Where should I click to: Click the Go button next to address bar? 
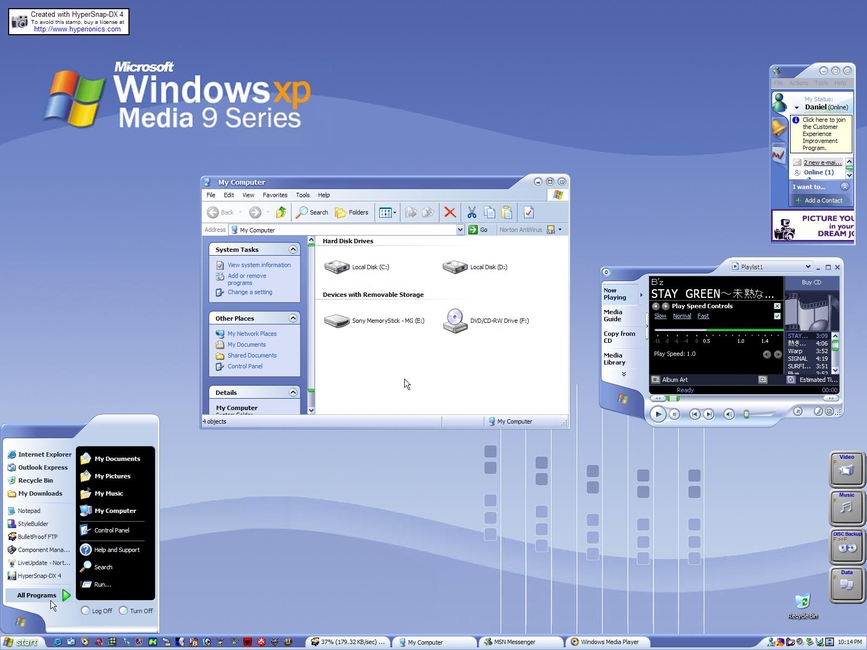pyautogui.click(x=478, y=230)
